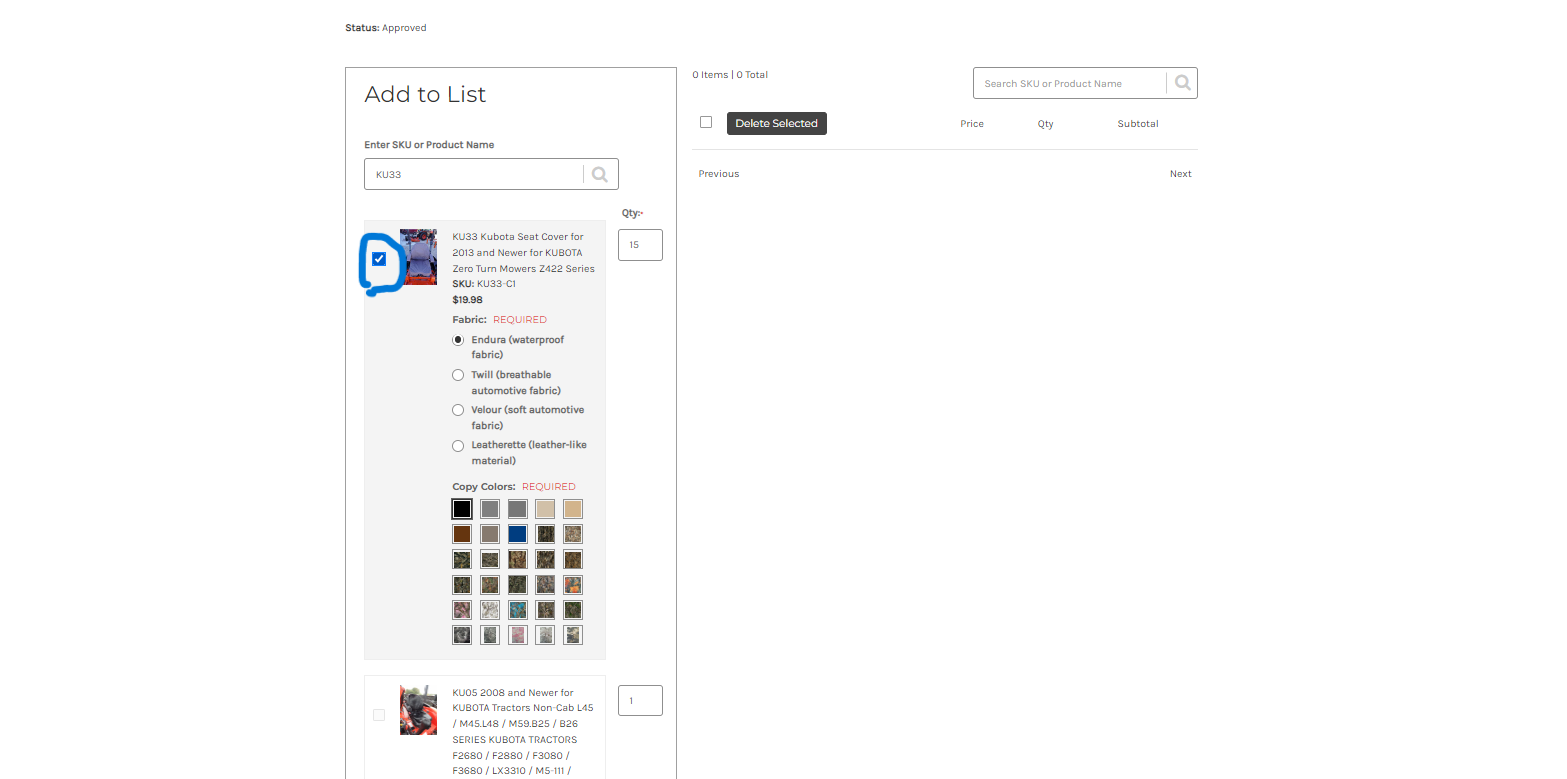Screen dimensions: 1567x779
Task: Focus the Search SKU or Product Name field
Action: click(x=1069, y=83)
